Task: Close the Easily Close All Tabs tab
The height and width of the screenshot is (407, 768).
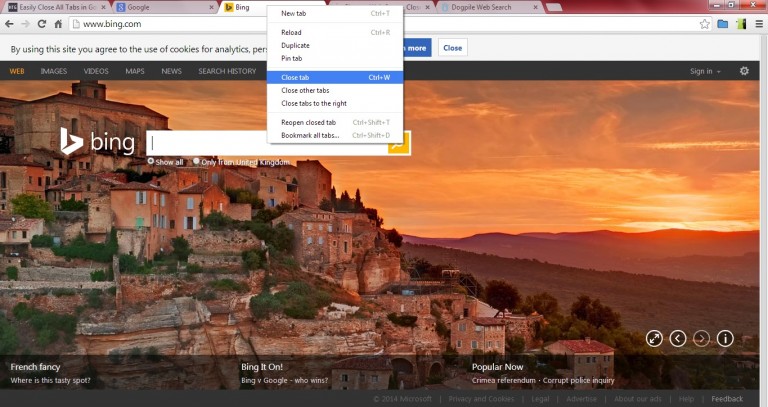Action: (x=103, y=7)
